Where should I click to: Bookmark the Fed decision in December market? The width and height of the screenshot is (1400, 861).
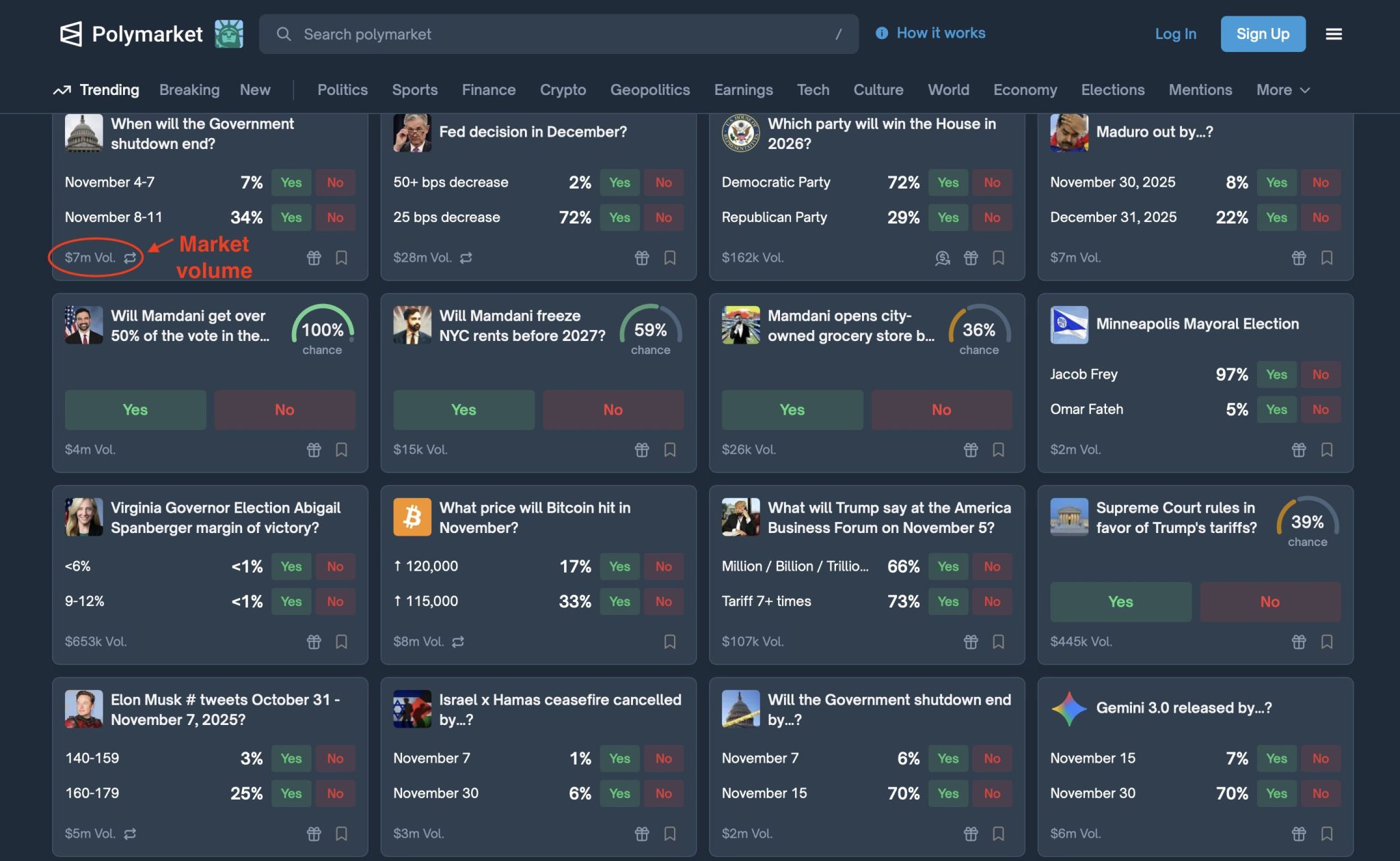670,258
